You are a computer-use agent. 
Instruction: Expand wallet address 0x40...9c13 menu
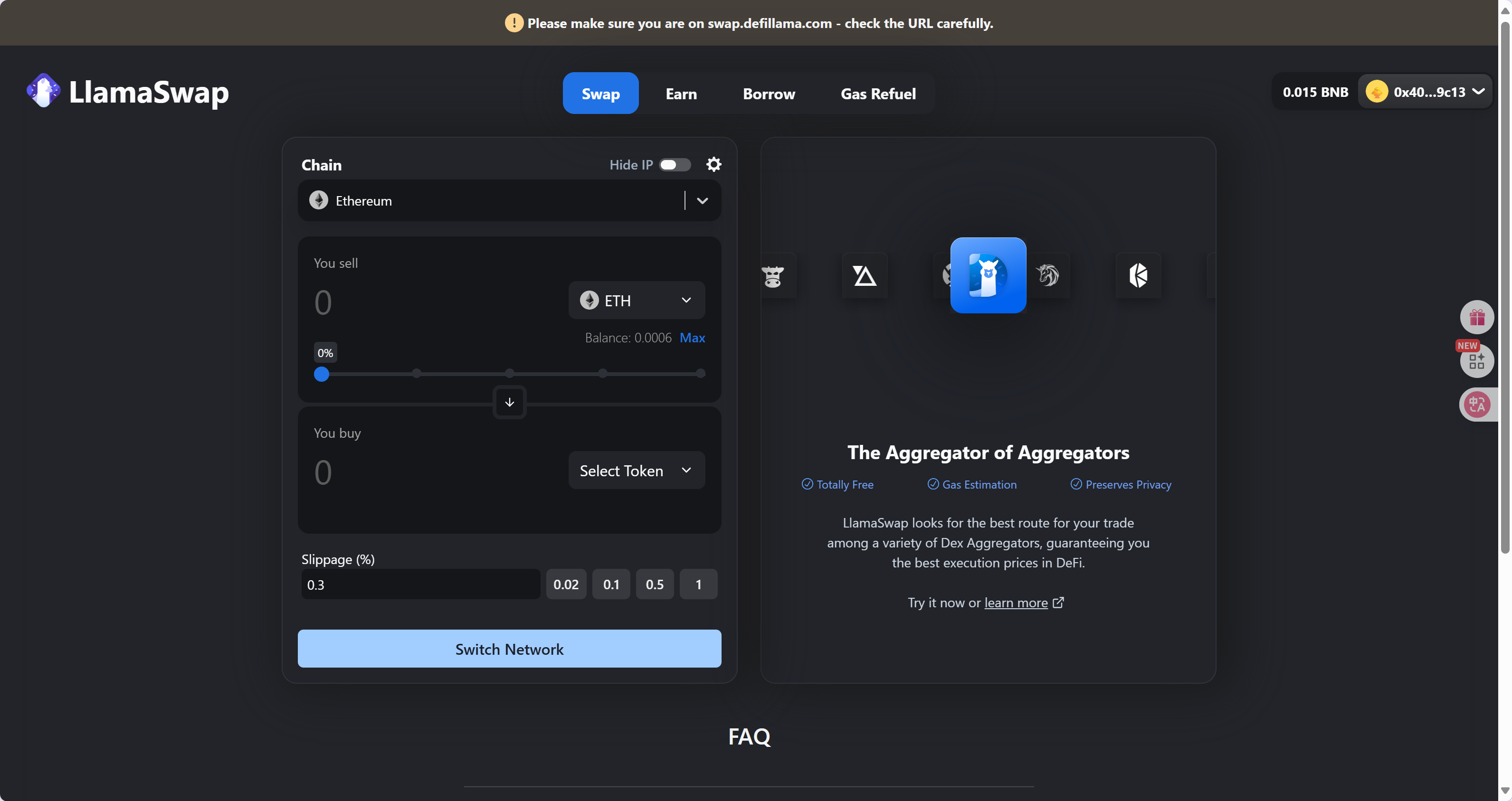point(1425,92)
